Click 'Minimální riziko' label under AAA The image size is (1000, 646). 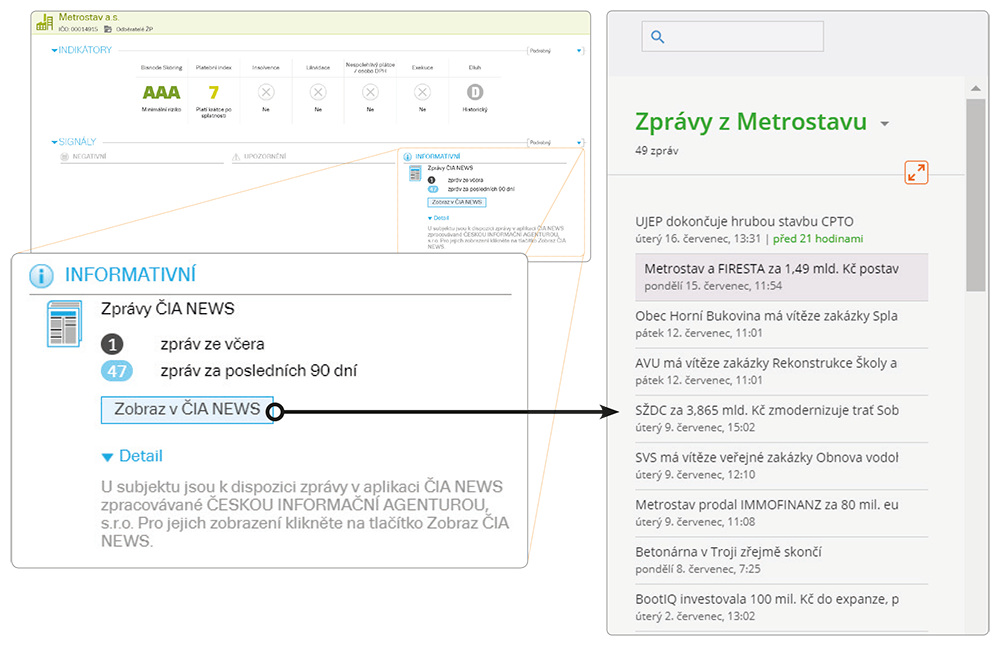161,110
